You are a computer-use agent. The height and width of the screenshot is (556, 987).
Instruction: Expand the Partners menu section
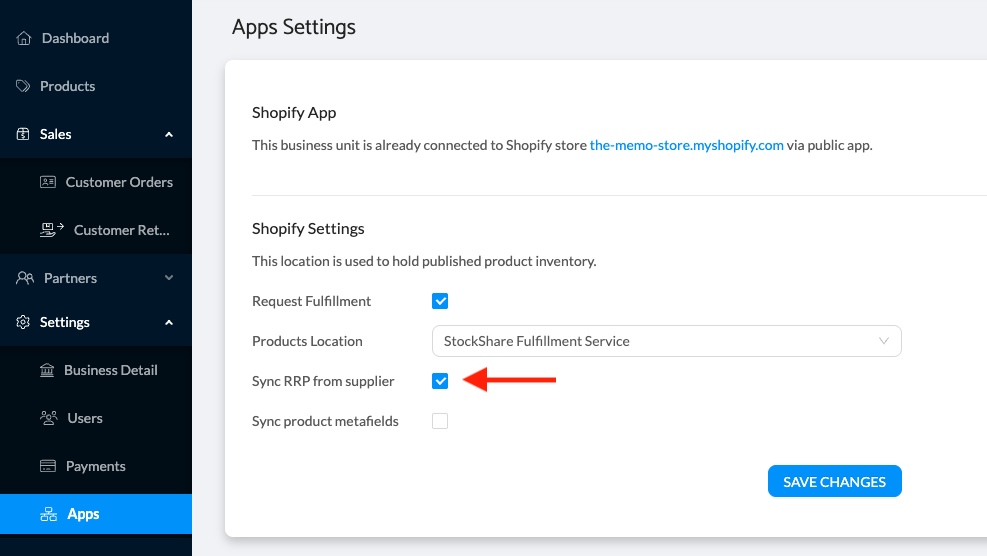(x=169, y=278)
